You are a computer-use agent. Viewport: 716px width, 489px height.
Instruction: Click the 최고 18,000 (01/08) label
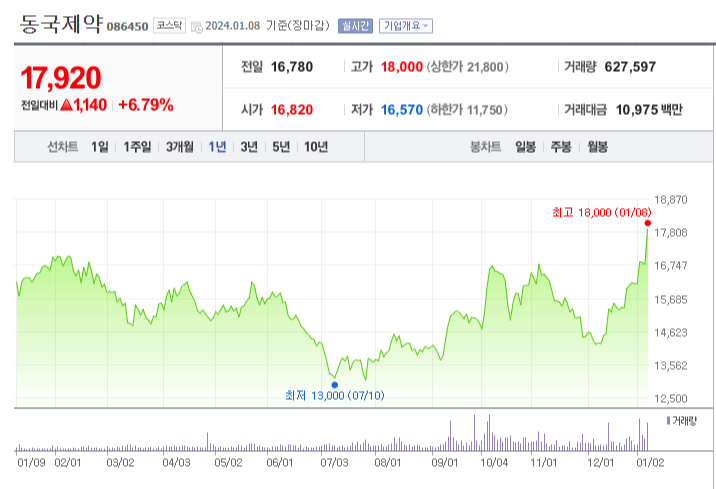601,212
